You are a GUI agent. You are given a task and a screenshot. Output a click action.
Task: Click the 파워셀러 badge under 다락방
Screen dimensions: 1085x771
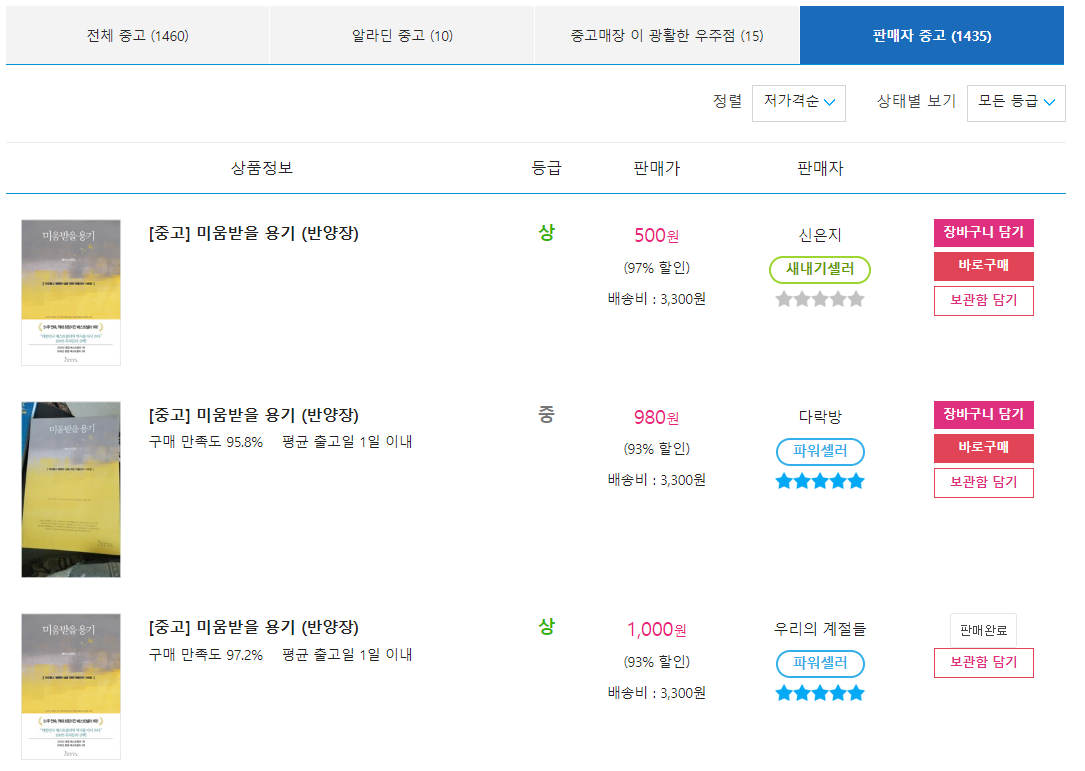[x=819, y=451]
